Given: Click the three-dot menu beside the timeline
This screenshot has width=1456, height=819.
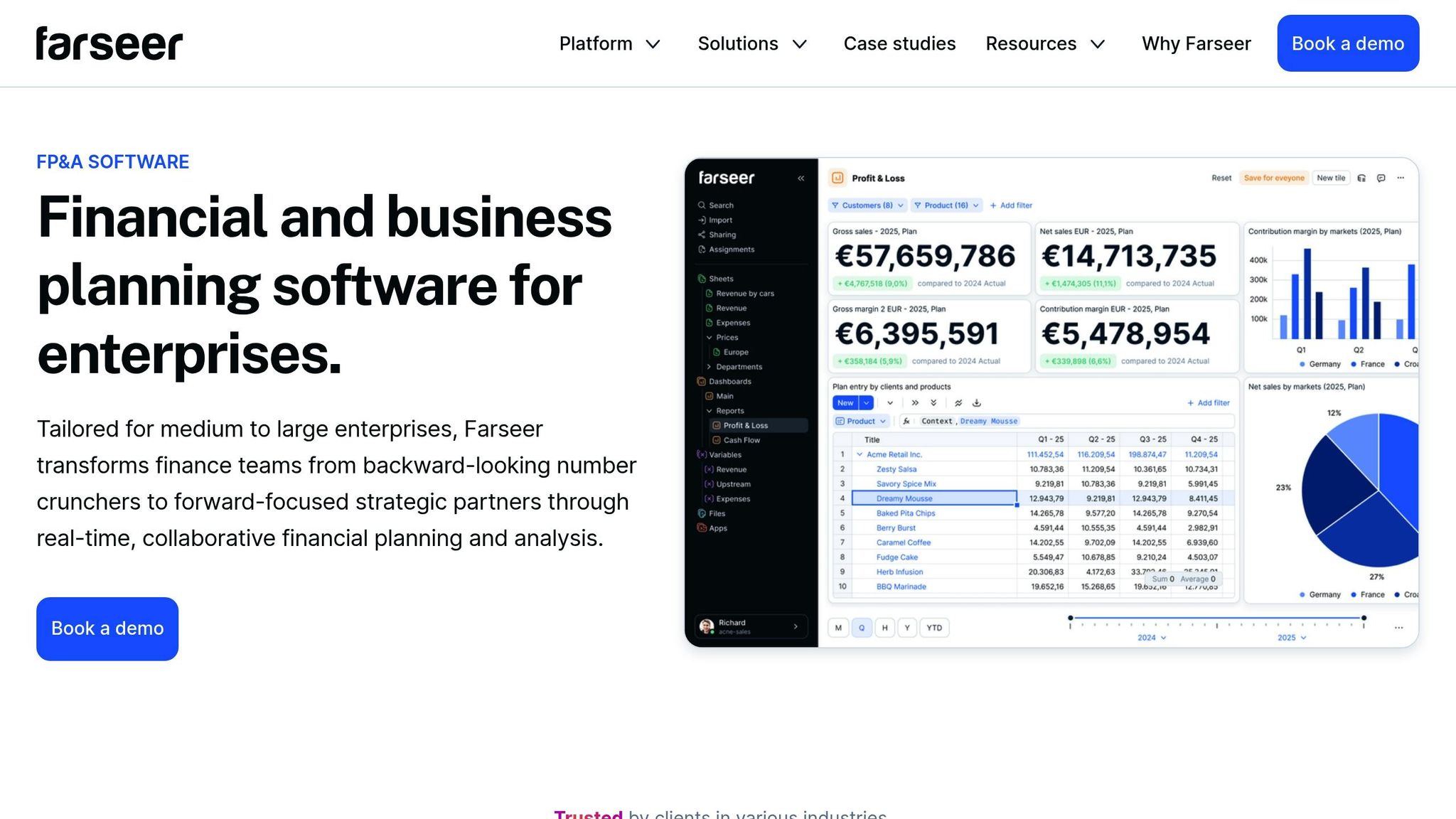Looking at the screenshot, I should pos(1398,628).
